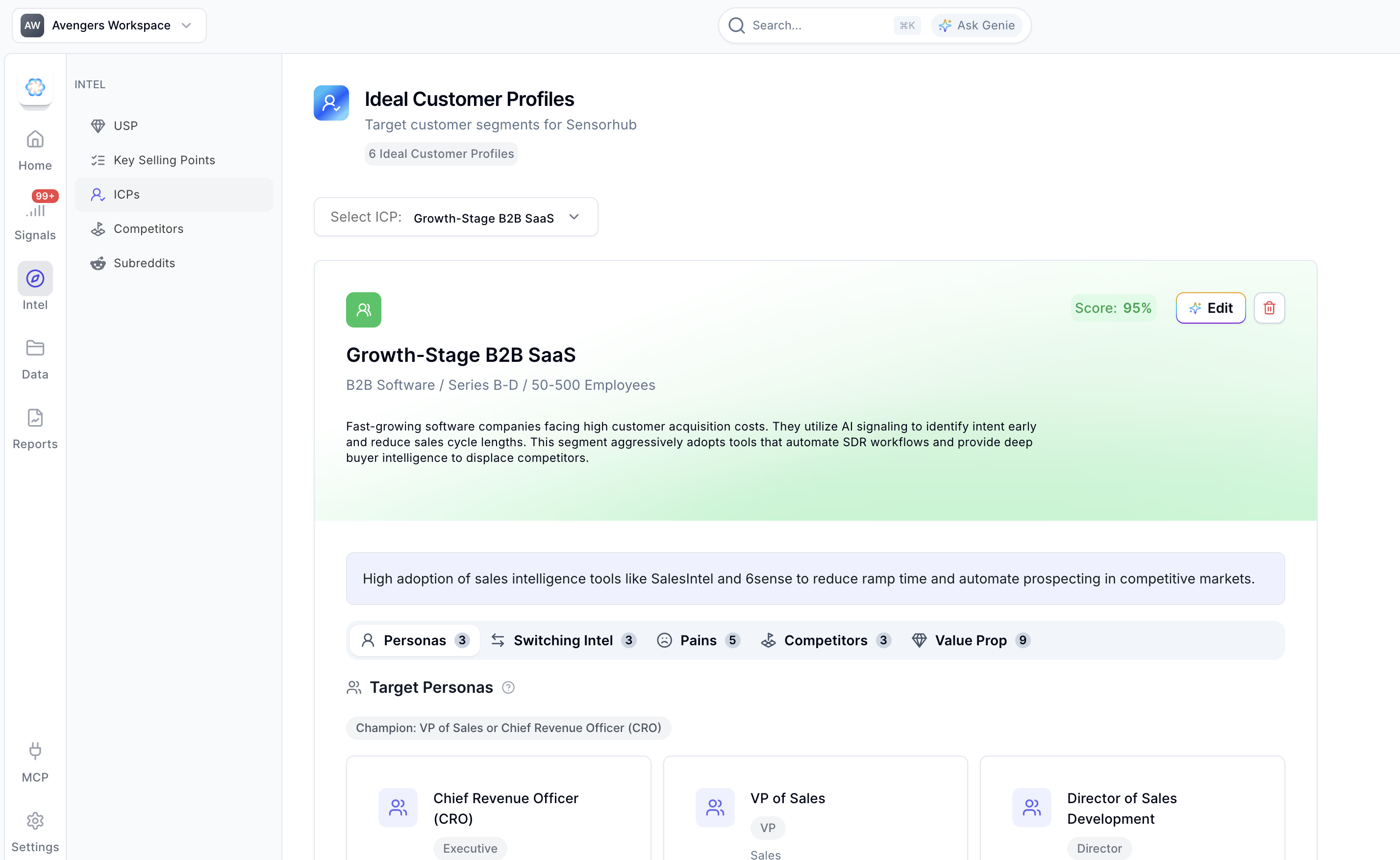Screen dimensions: 1400x860
Task: Click the search magnifier icon
Action: coord(736,25)
